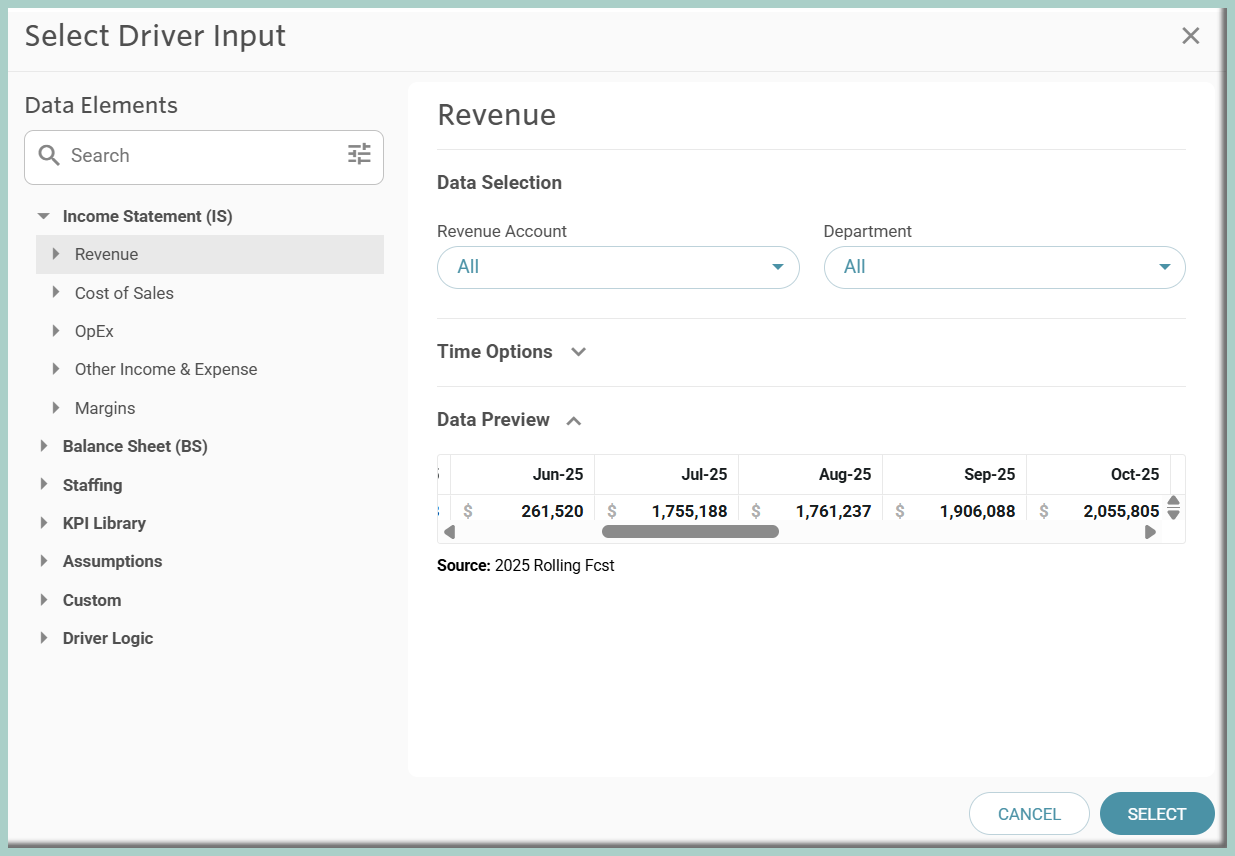This screenshot has width=1235, height=856.
Task: Click the Search data elements field
Action: point(204,157)
